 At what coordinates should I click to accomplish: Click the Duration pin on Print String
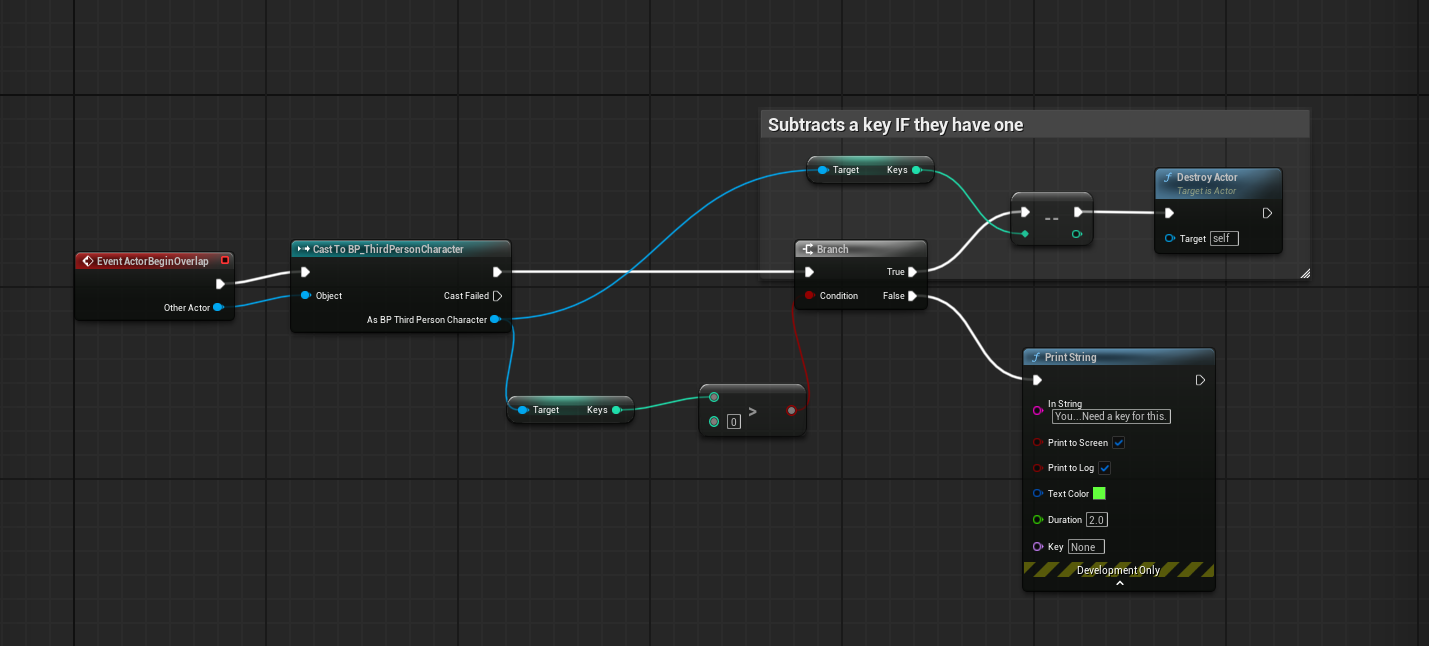click(1038, 520)
